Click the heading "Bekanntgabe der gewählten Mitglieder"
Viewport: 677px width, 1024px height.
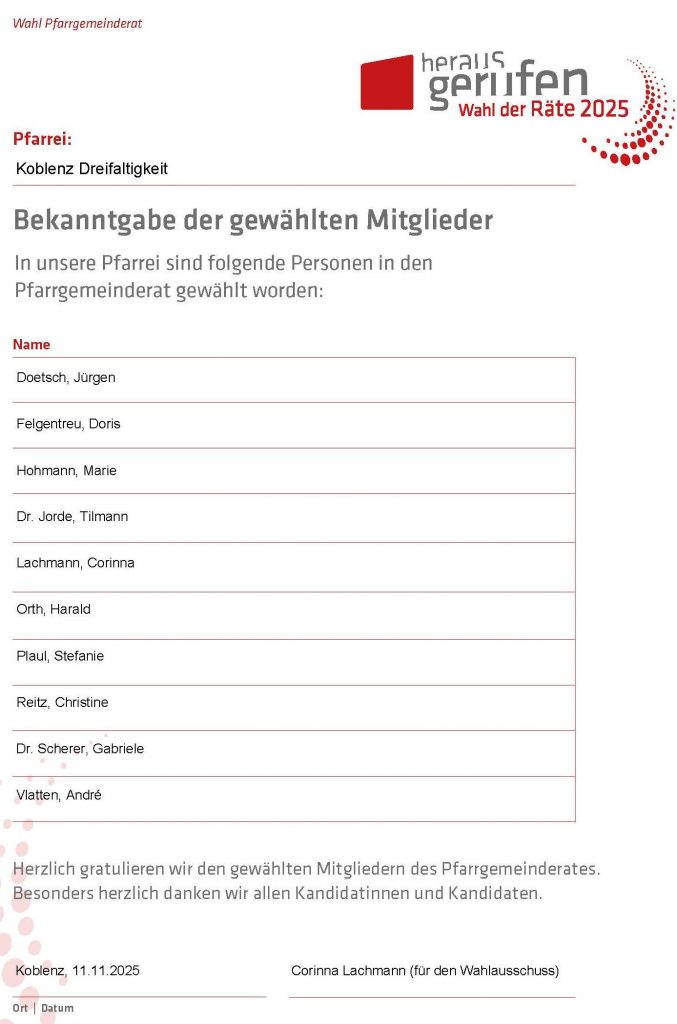pos(253,220)
